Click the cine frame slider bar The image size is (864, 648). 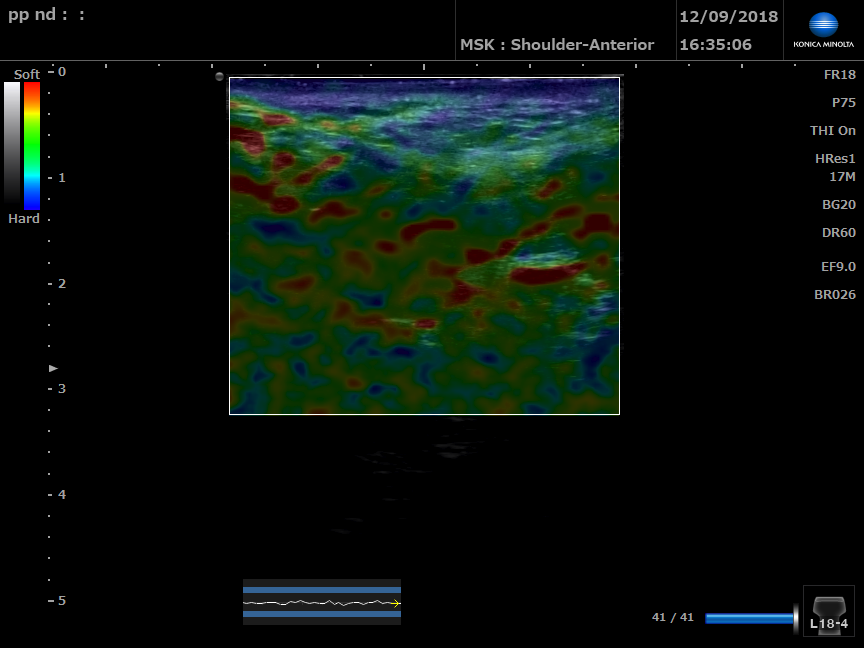[751, 618]
